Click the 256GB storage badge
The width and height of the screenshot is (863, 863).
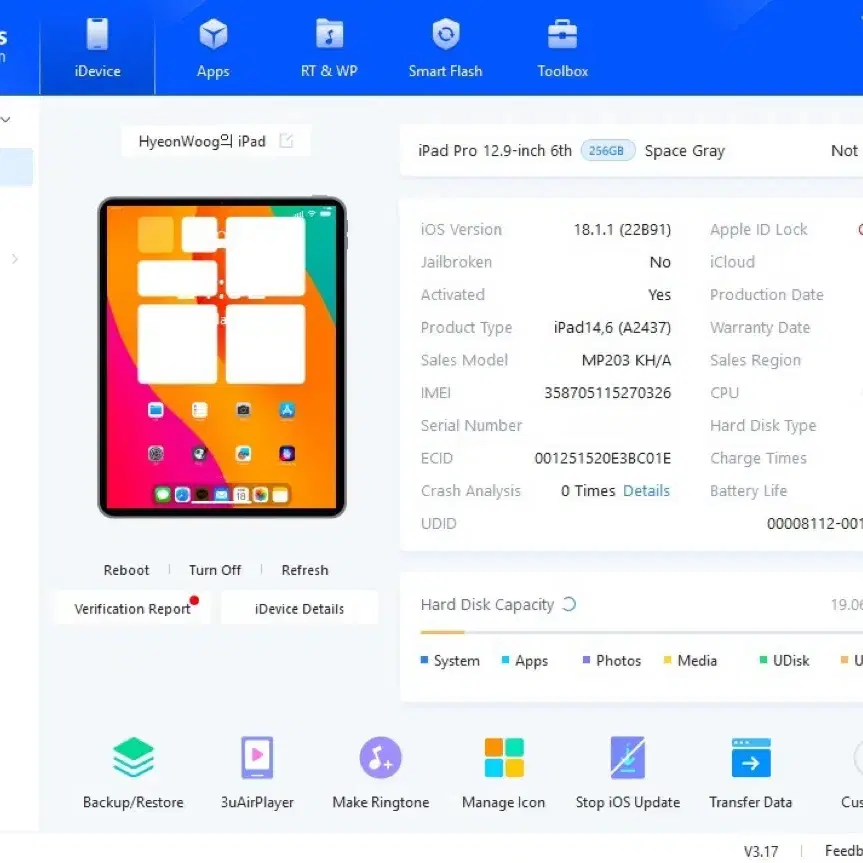point(607,151)
